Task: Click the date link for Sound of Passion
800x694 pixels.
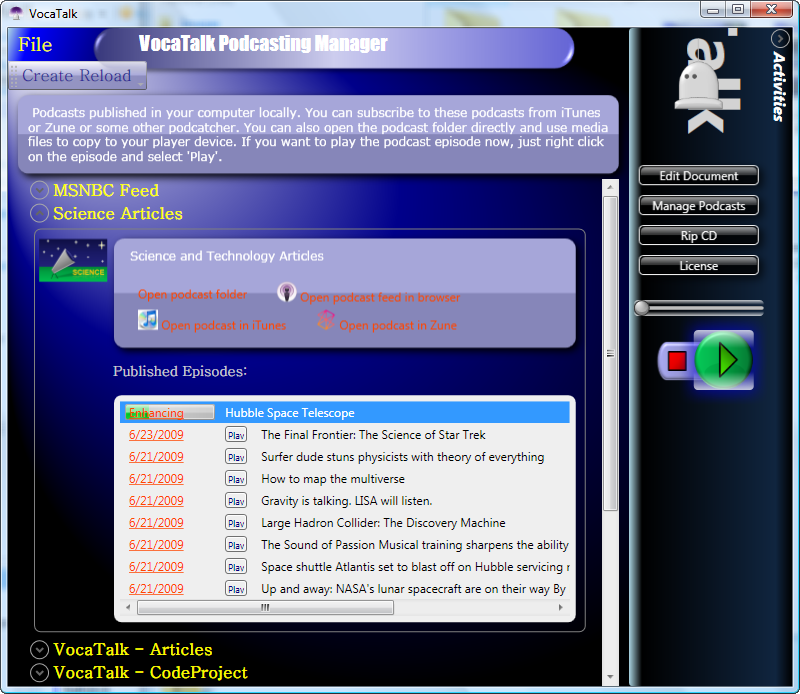Action: [x=156, y=544]
